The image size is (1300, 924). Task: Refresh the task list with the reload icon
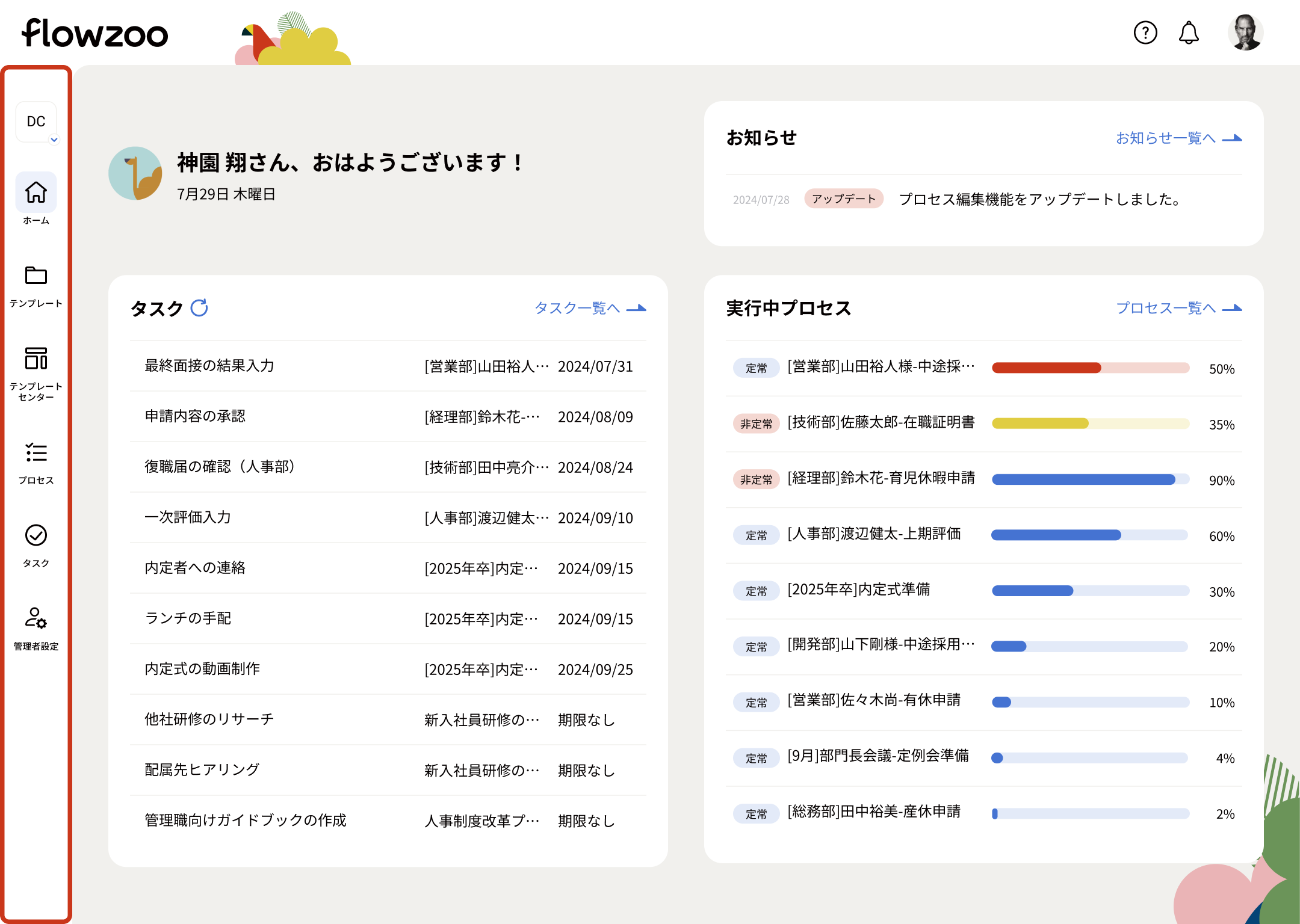(x=200, y=307)
